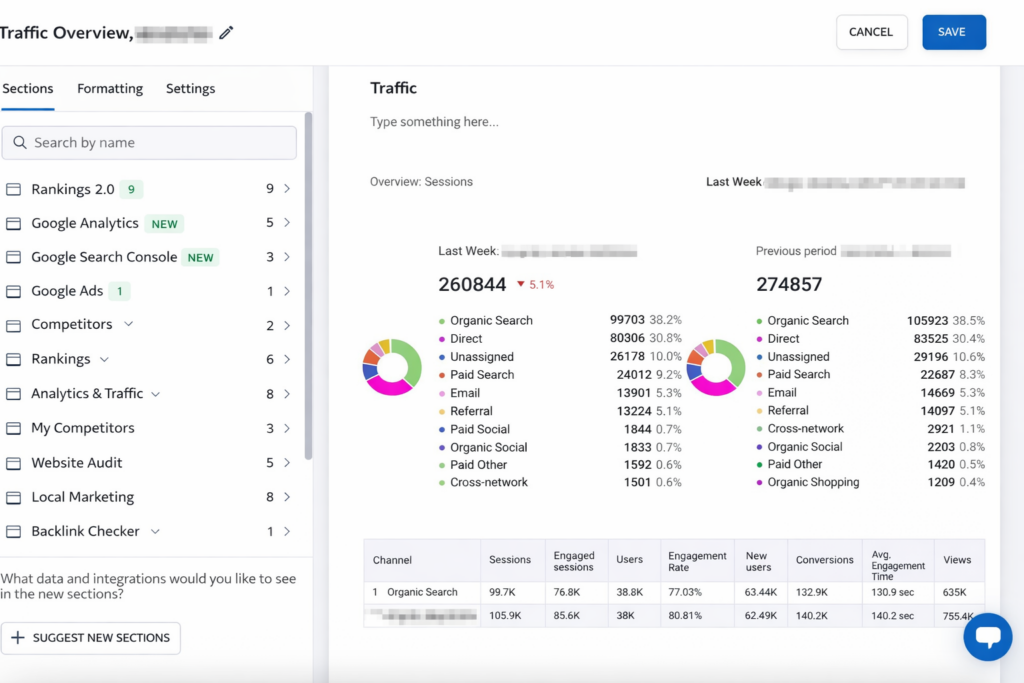Viewport: 1024px width, 683px height.
Task: Expand Google Analytics with right chevron
Action: (287, 223)
